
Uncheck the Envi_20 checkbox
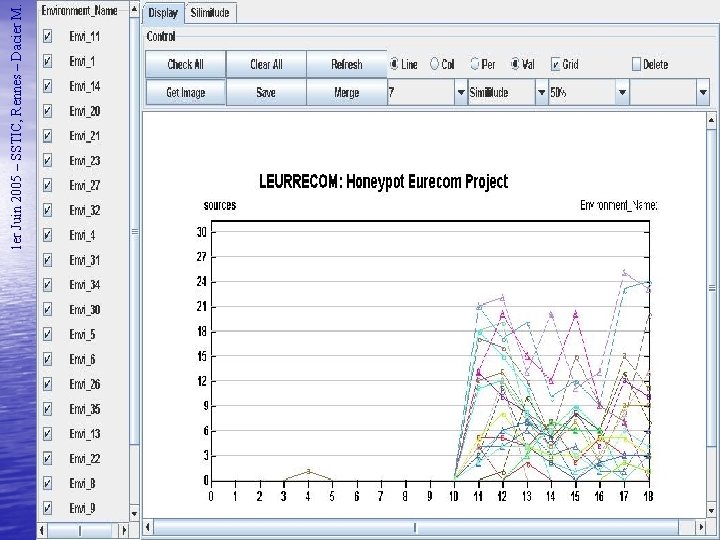(x=47, y=111)
